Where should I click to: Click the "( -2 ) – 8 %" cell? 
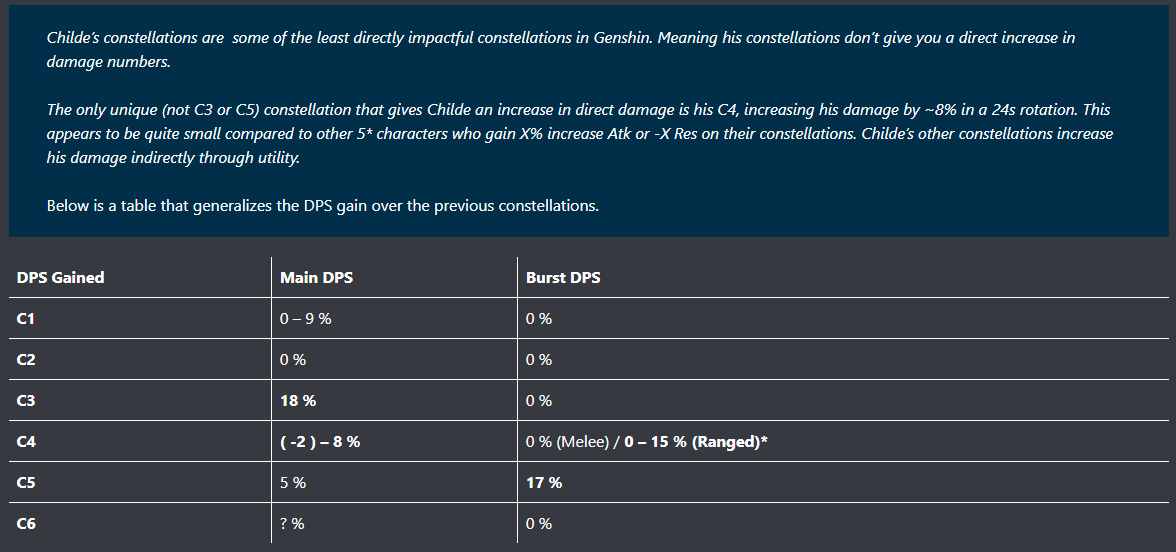pos(320,441)
